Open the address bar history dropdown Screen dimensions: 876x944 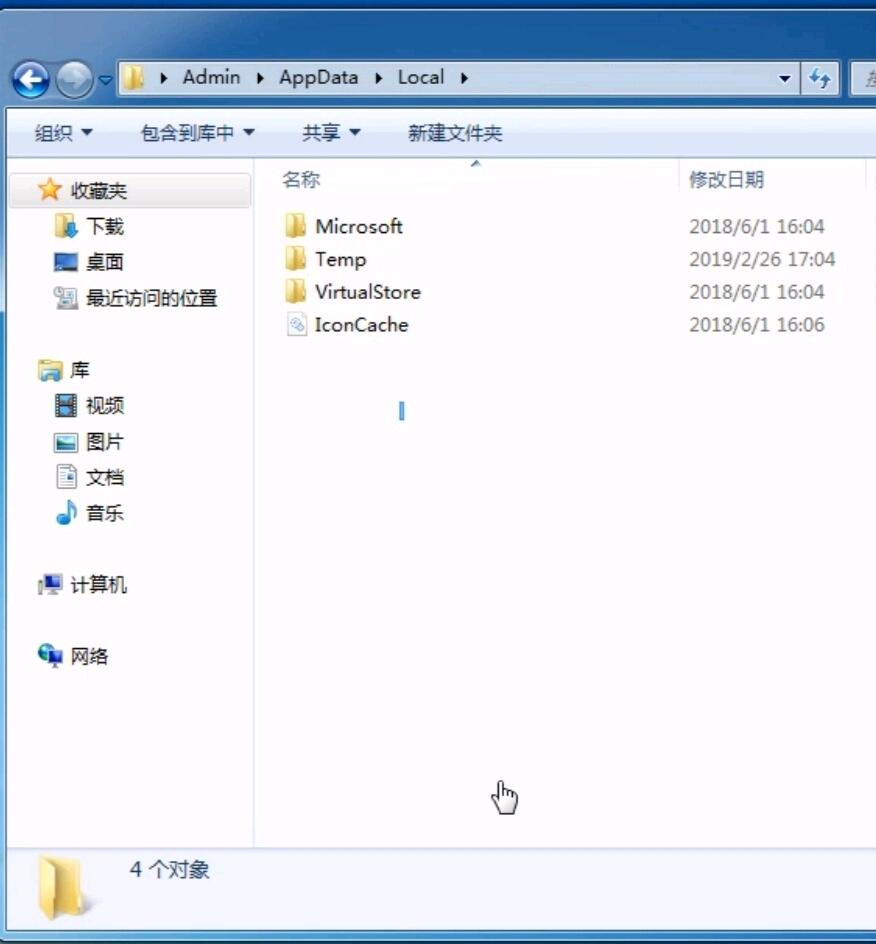pyautogui.click(x=784, y=79)
